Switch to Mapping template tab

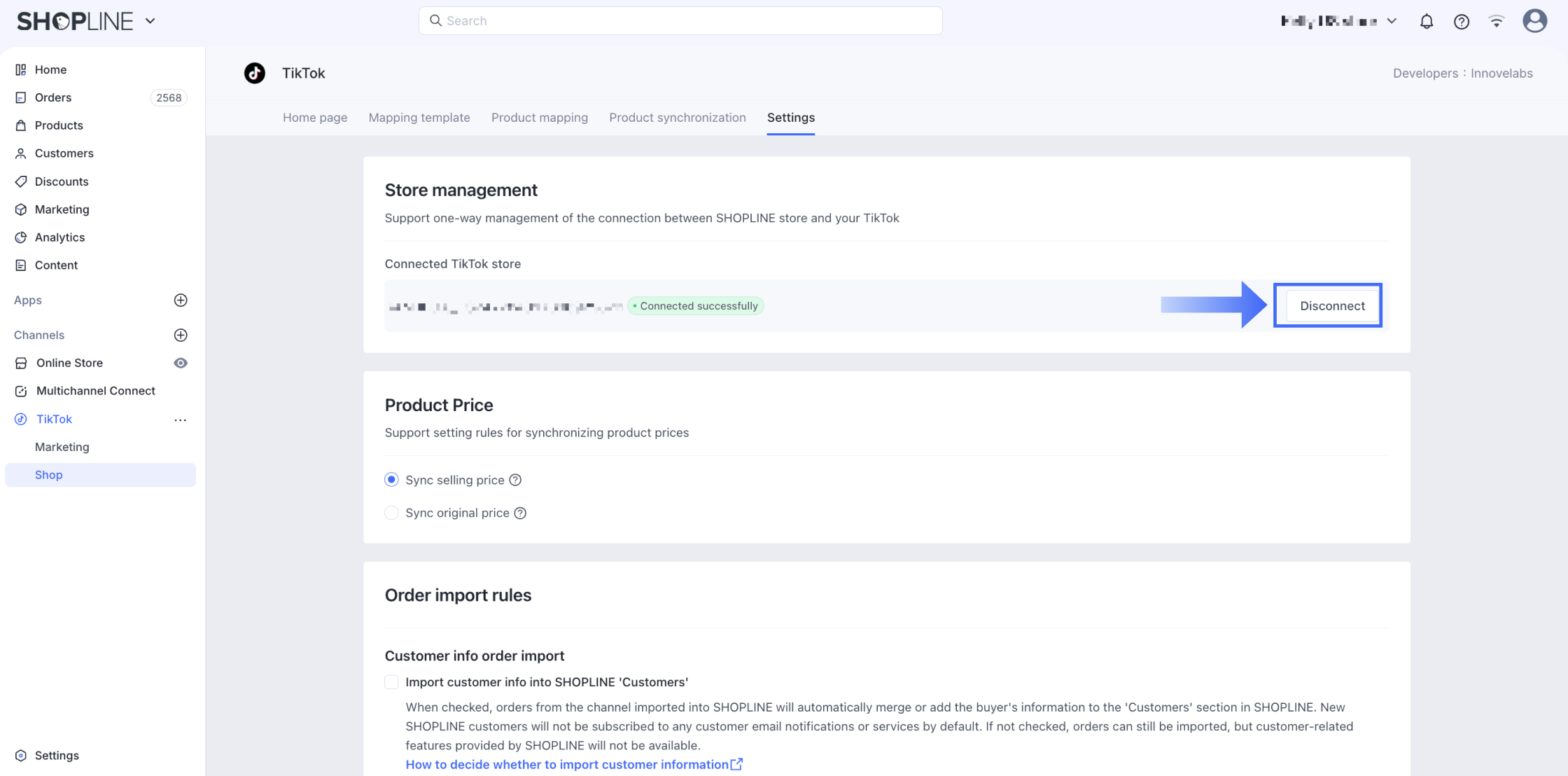click(419, 118)
